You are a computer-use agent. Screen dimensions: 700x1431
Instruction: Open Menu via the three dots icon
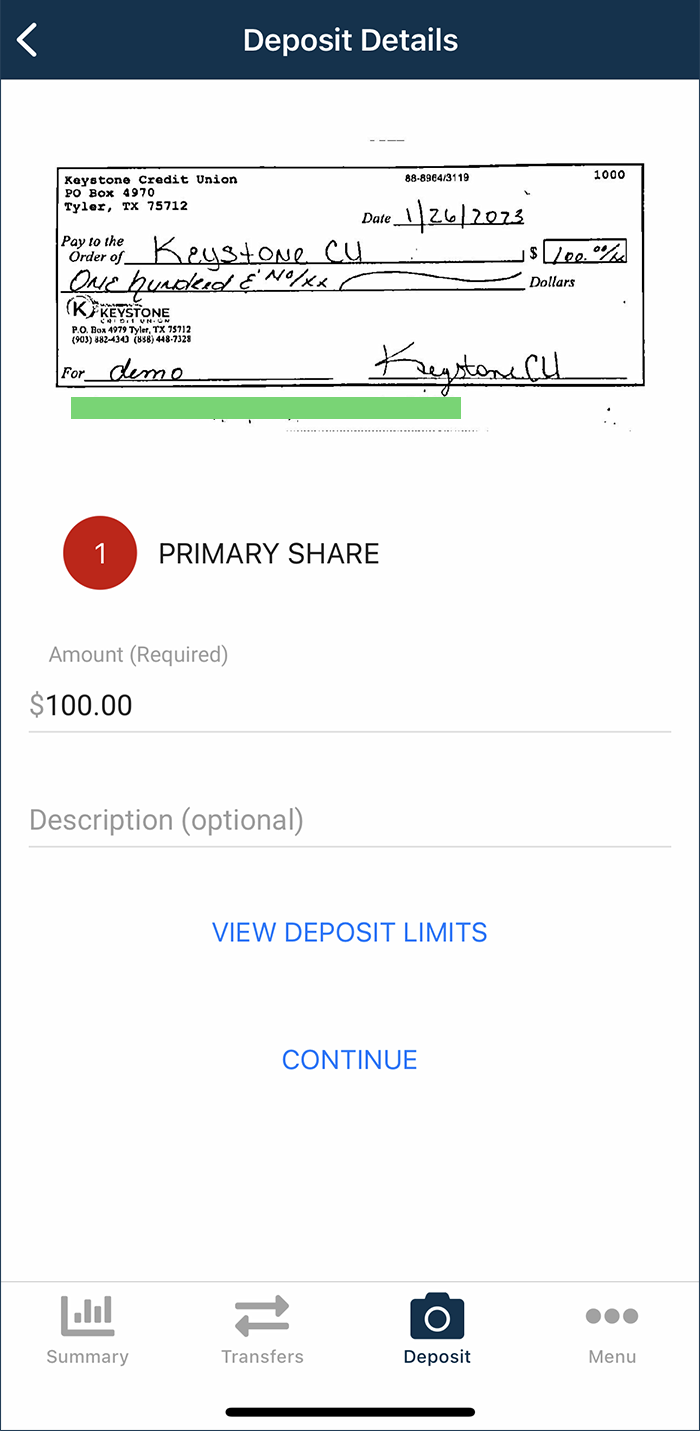point(612,1315)
